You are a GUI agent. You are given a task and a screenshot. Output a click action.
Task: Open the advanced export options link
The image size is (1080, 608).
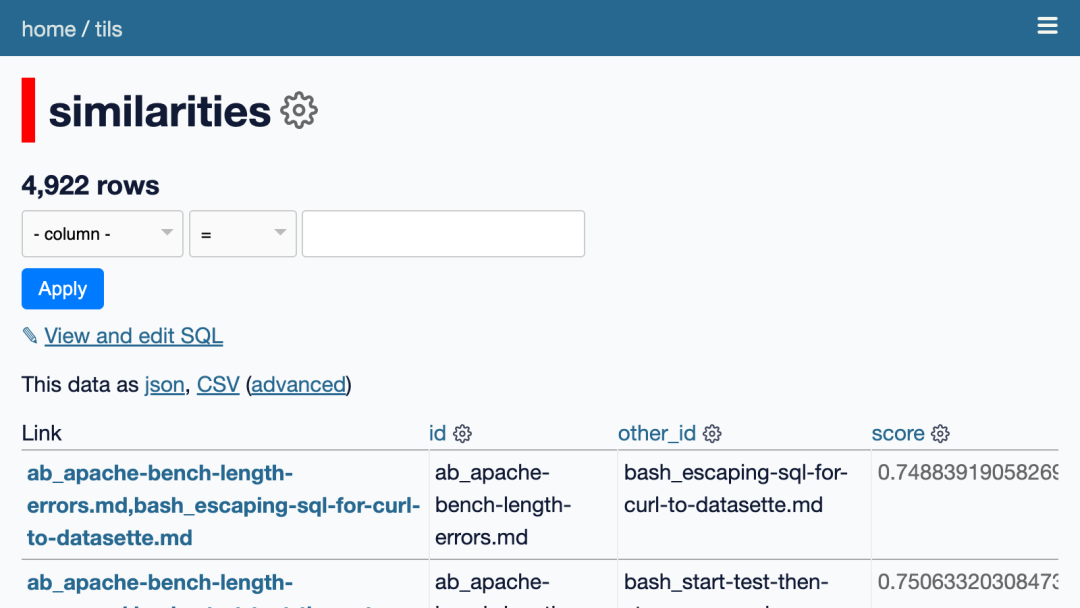coord(298,385)
